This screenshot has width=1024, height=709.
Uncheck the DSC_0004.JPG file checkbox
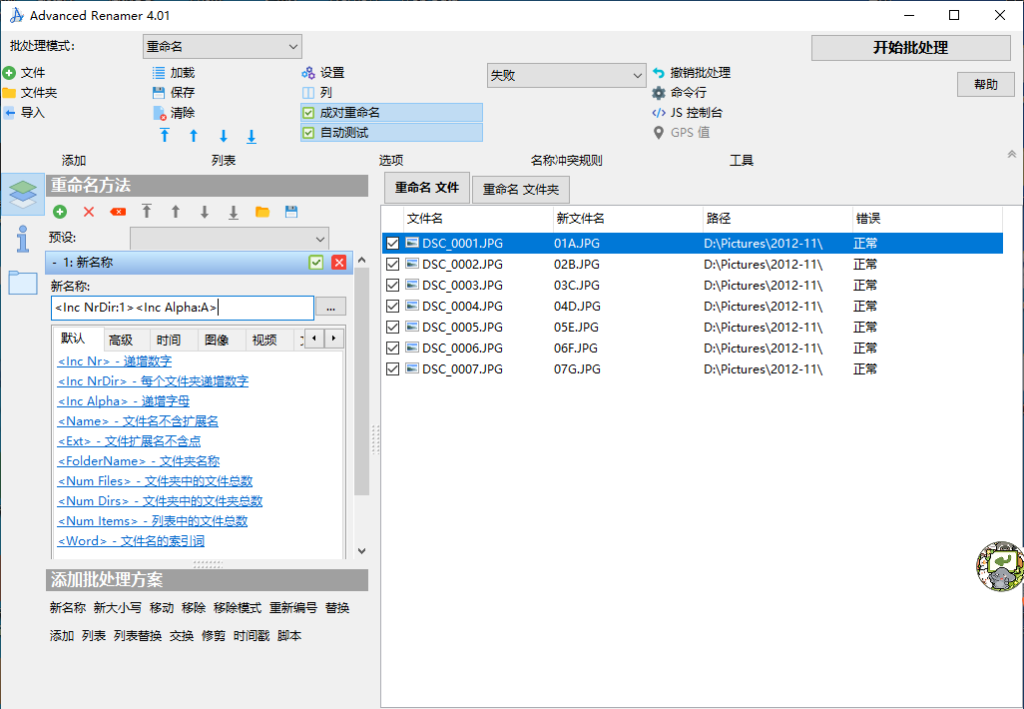click(392, 306)
